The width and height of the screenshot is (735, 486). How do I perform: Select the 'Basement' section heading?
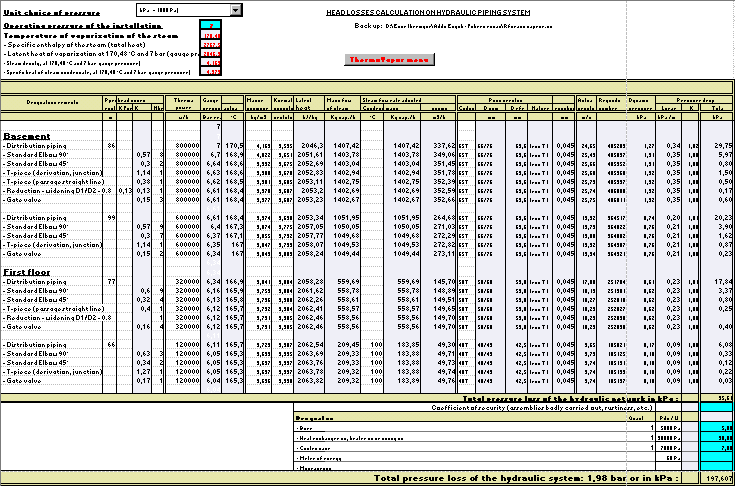[x=27, y=136]
